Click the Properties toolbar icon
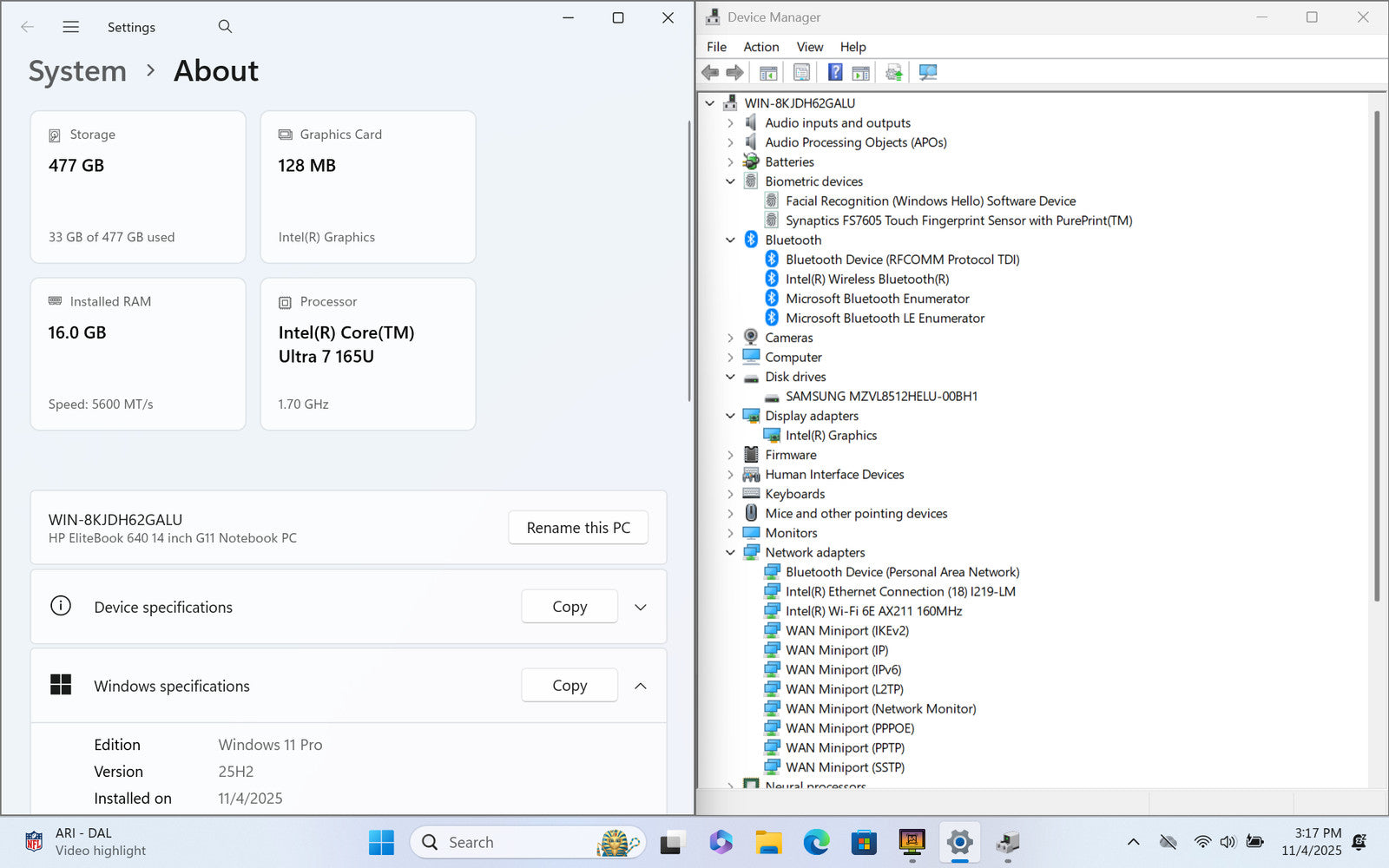Image resolution: width=1389 pixels, height=868 pixels. [x=801, y=73]
